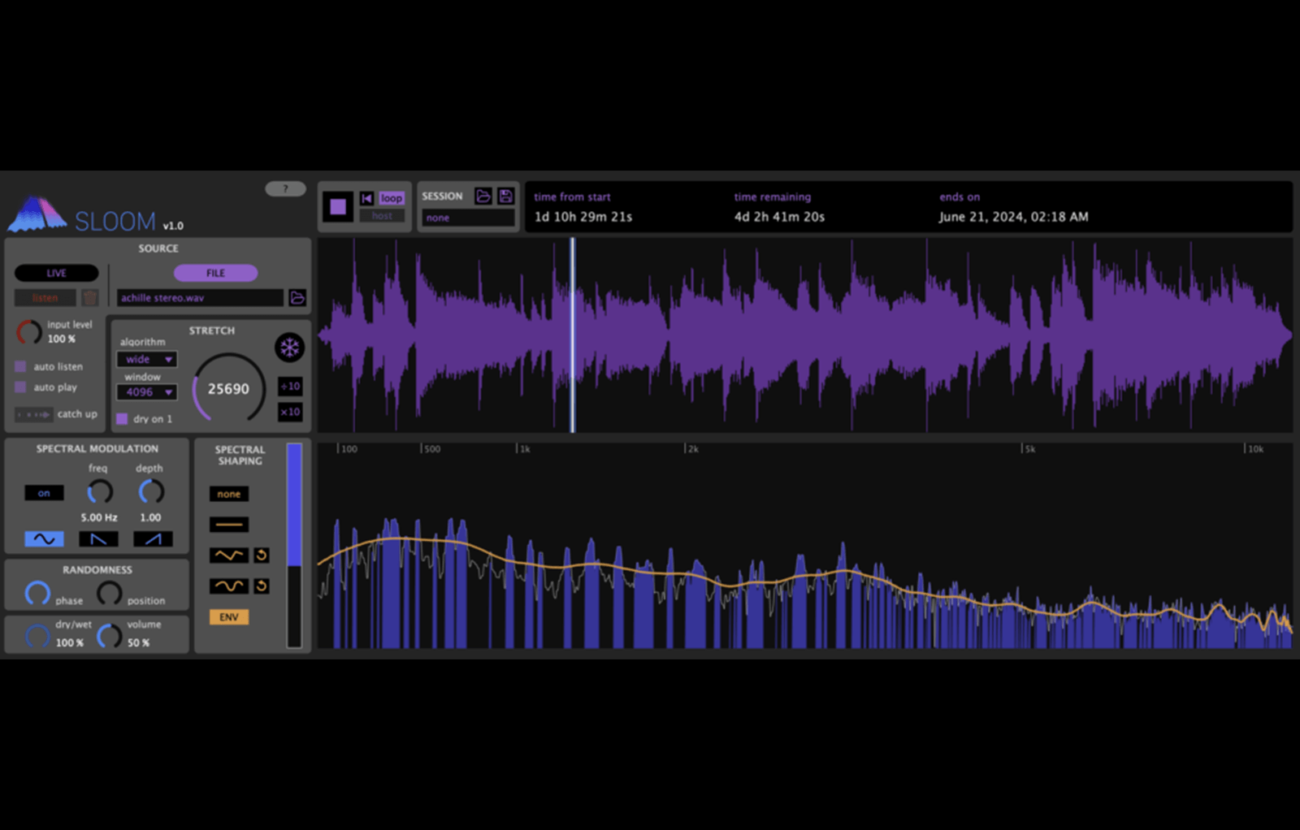Click the rewind to start icon
1300x830 pixels.
tap(367, 199)
